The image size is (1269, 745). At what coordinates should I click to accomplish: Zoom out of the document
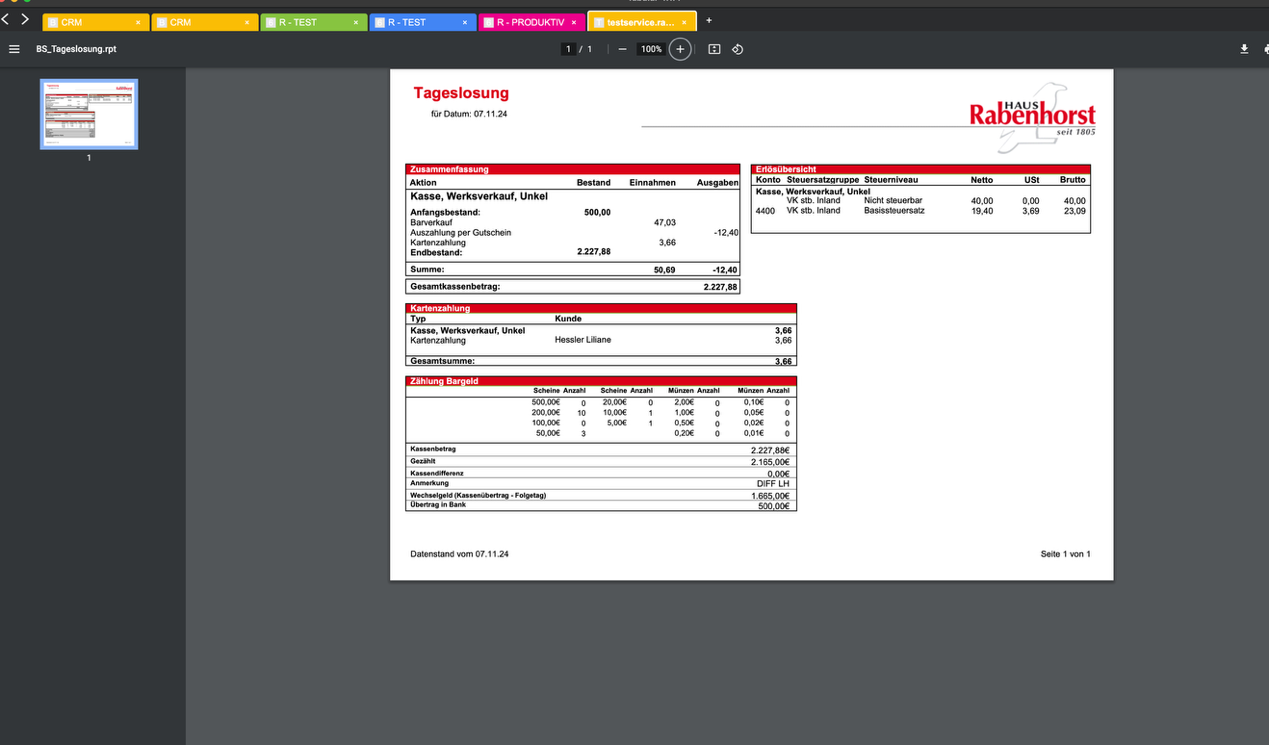621,48
